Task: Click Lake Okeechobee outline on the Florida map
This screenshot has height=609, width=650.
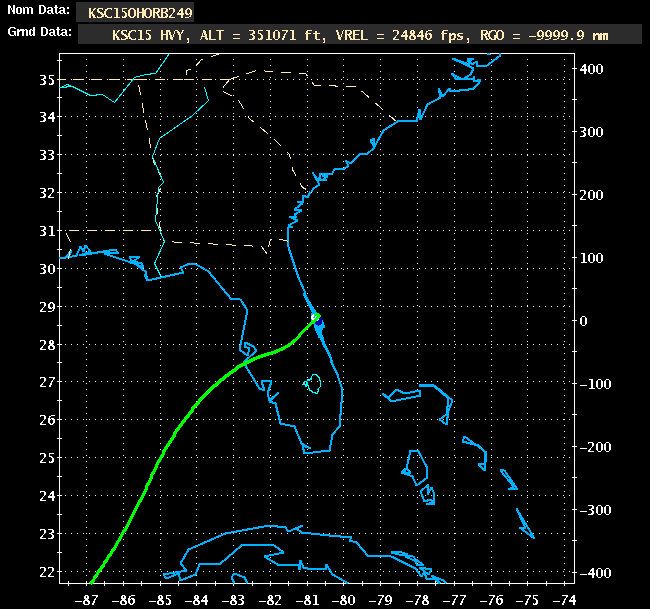Action: pyautogui.click(x=312, y=384)
